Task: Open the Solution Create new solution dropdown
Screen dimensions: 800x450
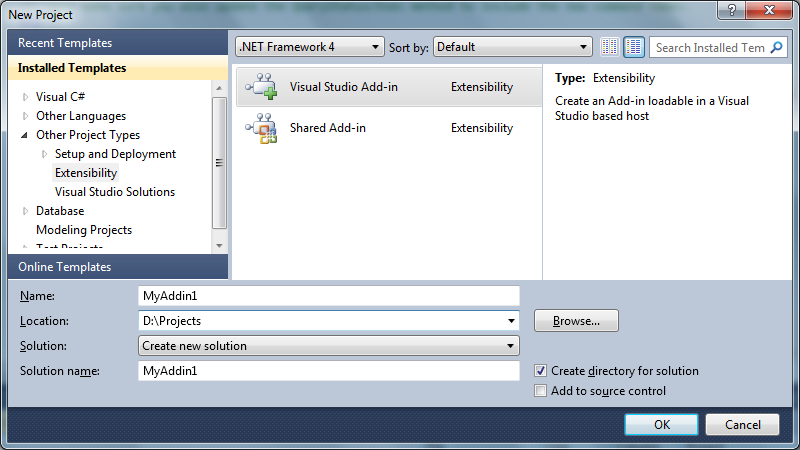Action: (329, 346)
